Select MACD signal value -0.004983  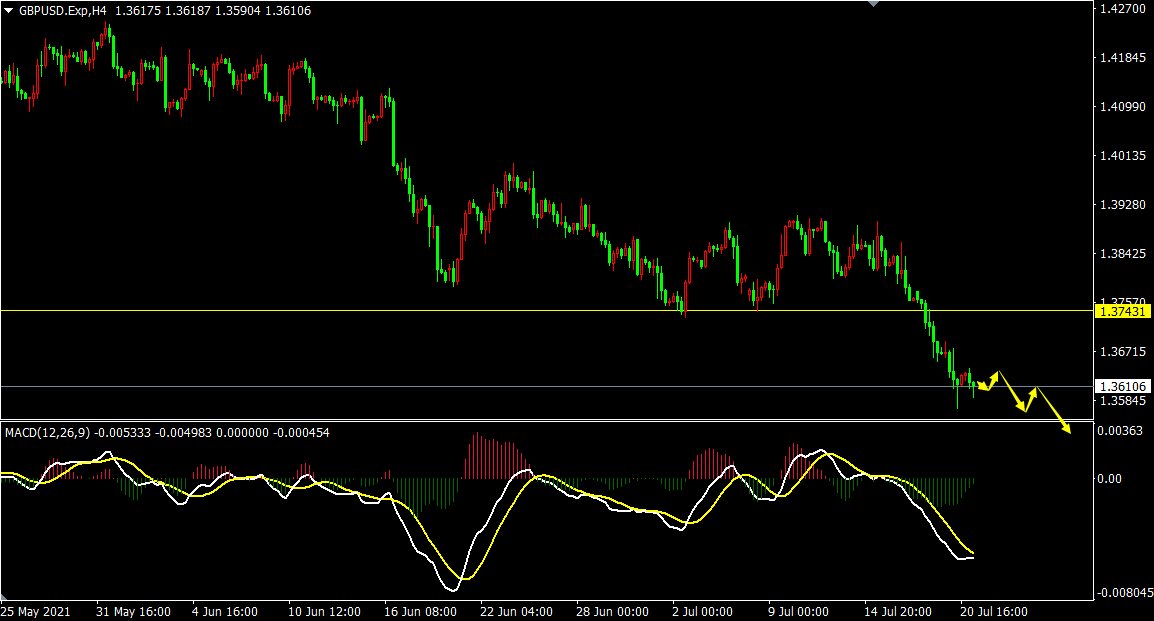[x=185, y=433]
